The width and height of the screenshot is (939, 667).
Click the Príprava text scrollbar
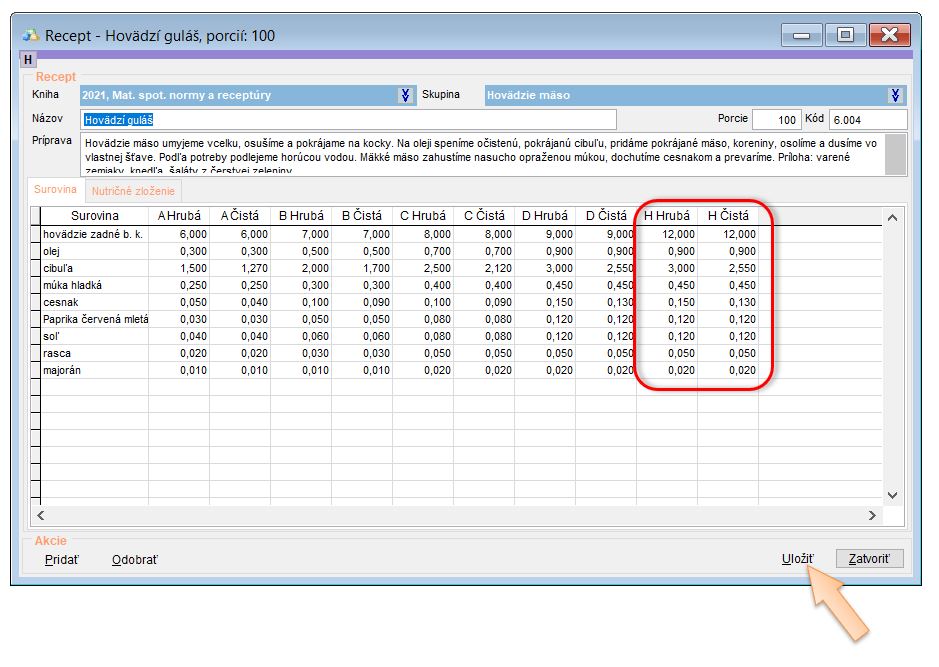pyautogui.click(x=897, y=155)
